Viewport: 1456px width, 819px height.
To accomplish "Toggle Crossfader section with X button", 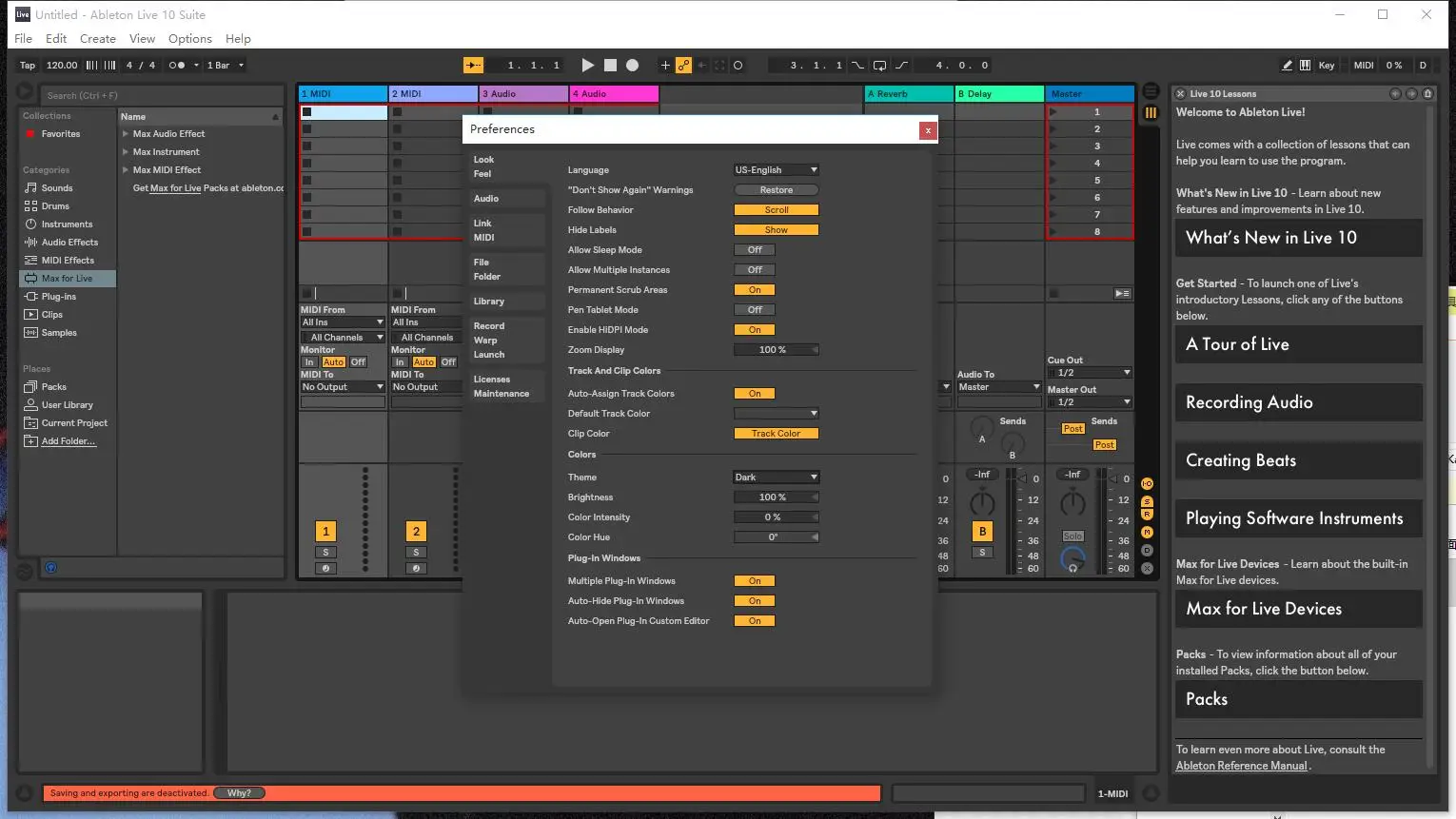I will point(1147,568).
